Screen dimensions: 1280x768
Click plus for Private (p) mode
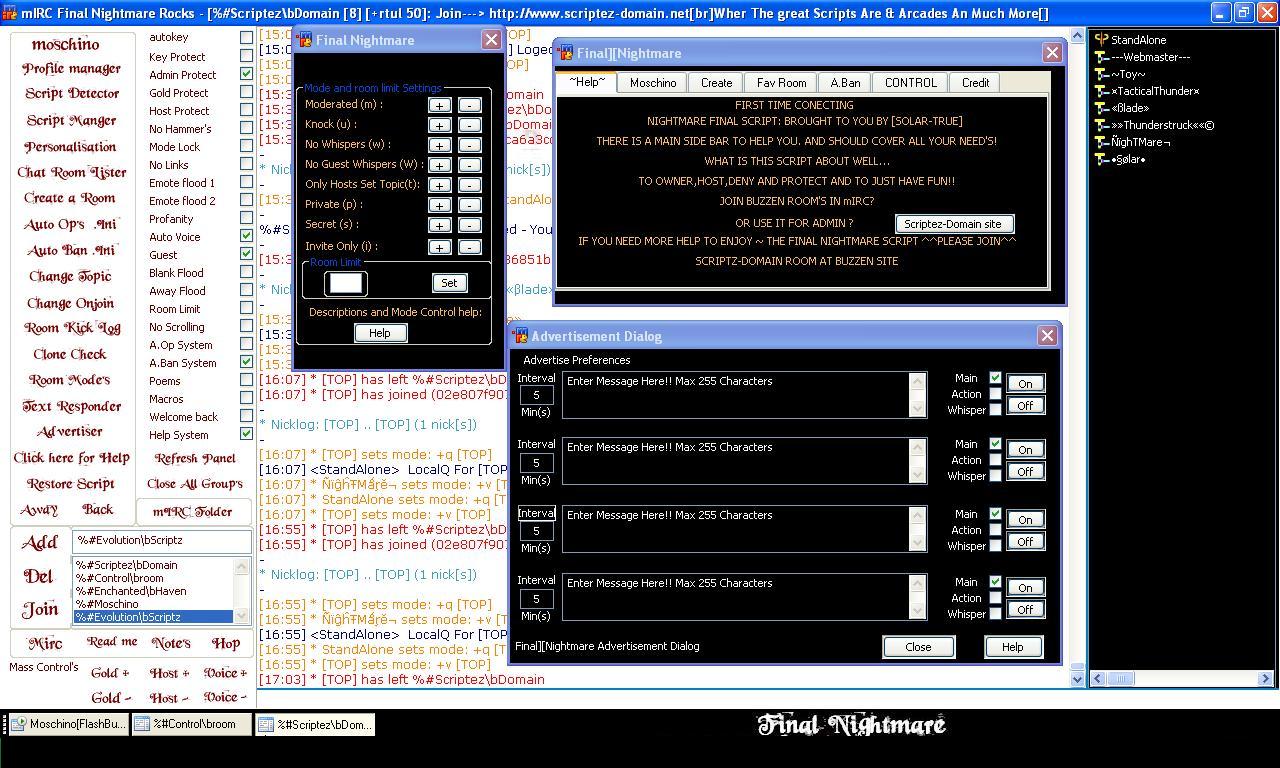tap(439, 205)
